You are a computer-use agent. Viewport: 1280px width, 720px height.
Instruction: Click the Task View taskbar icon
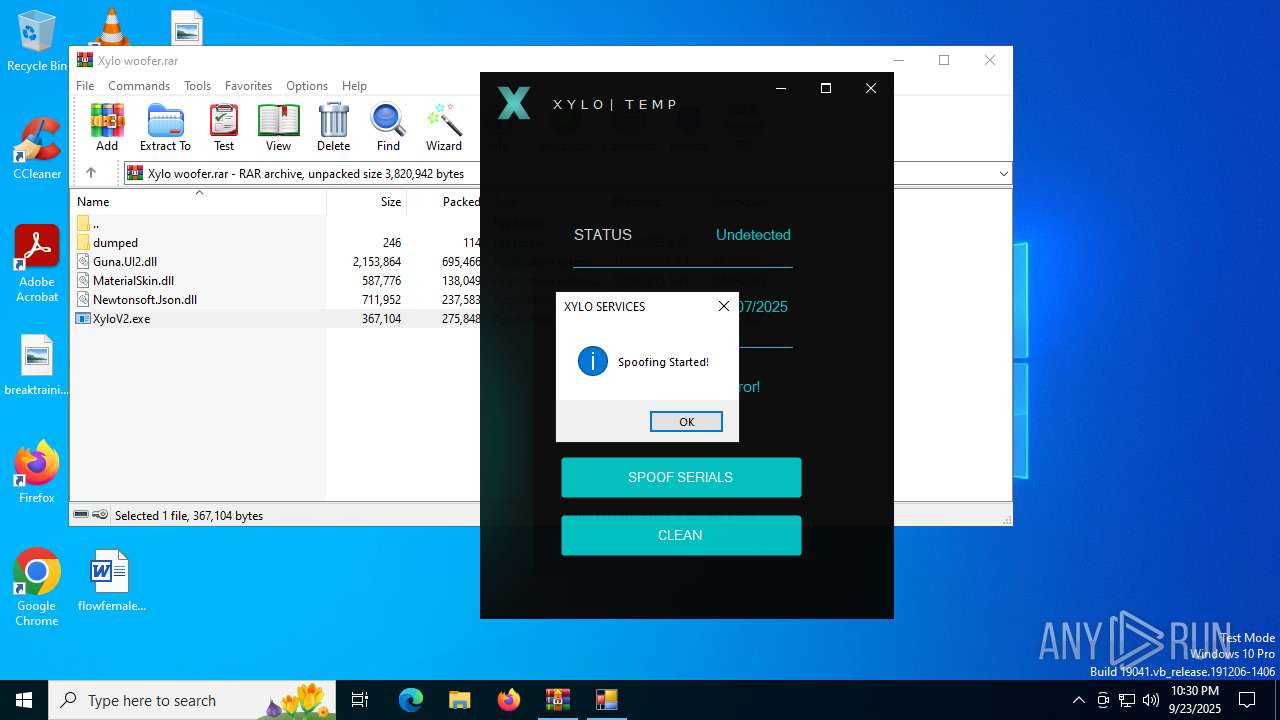coord(360,700)
